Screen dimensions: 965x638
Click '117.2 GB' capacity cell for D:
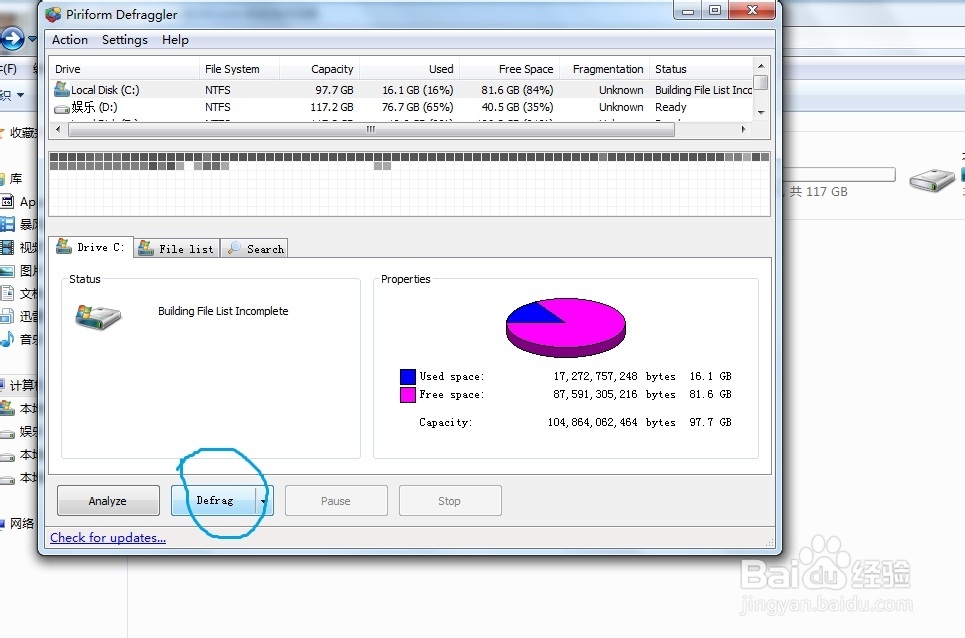tap(332, 107)
